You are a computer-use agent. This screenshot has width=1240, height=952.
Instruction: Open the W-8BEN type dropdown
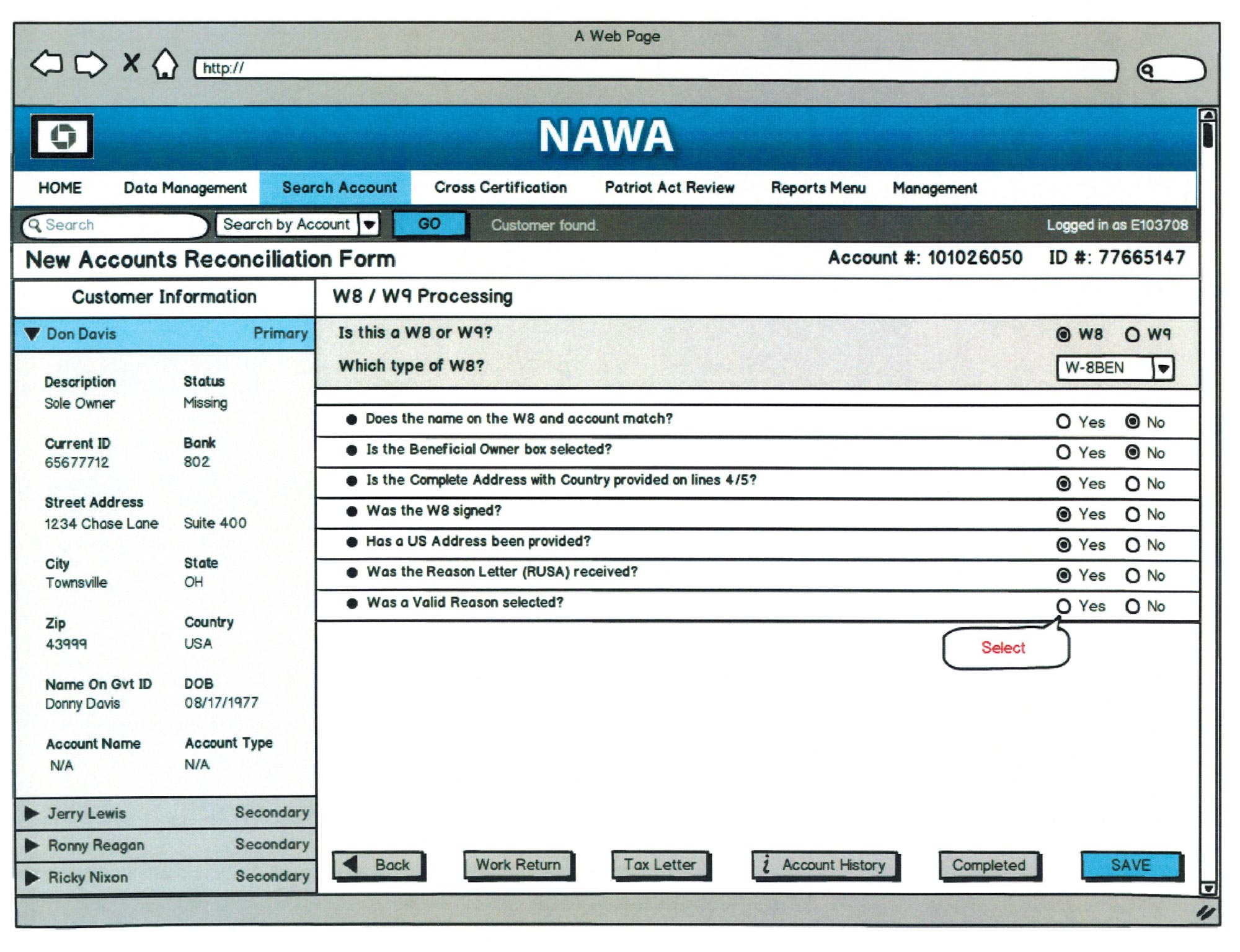click(x=1163, y=368)
